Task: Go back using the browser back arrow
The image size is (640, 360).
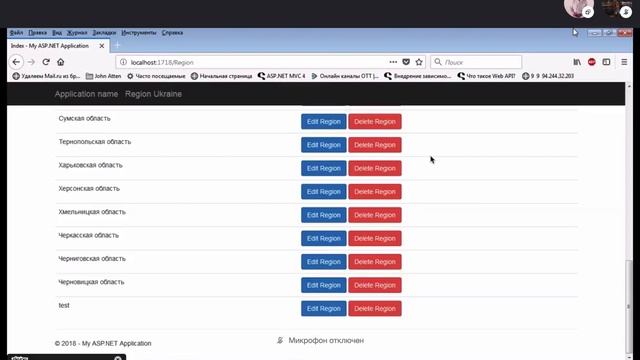Action: coord(16,62)
